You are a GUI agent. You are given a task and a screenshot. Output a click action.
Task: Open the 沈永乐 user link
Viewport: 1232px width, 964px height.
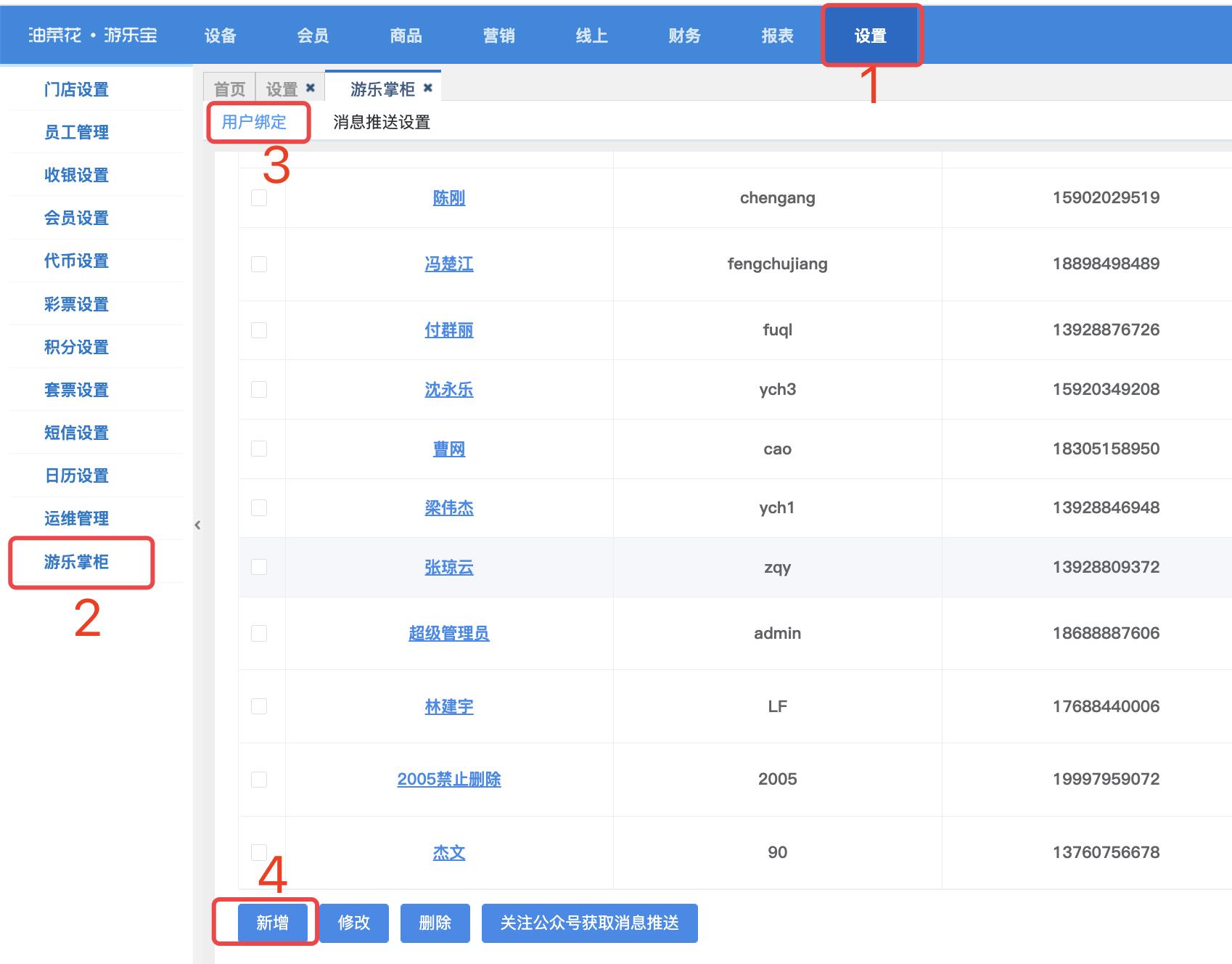point(449,390)
